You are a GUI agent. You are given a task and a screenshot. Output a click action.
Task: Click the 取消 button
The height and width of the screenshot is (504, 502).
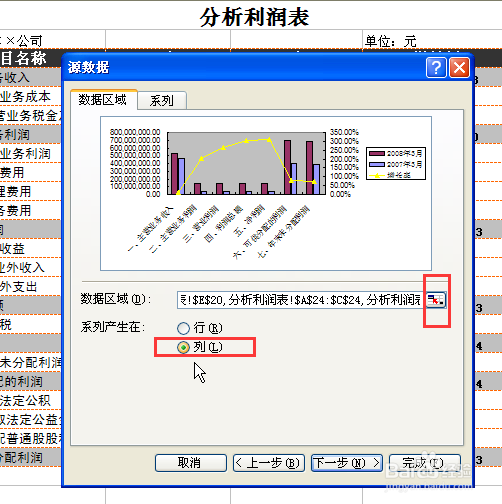coord(191,463)
